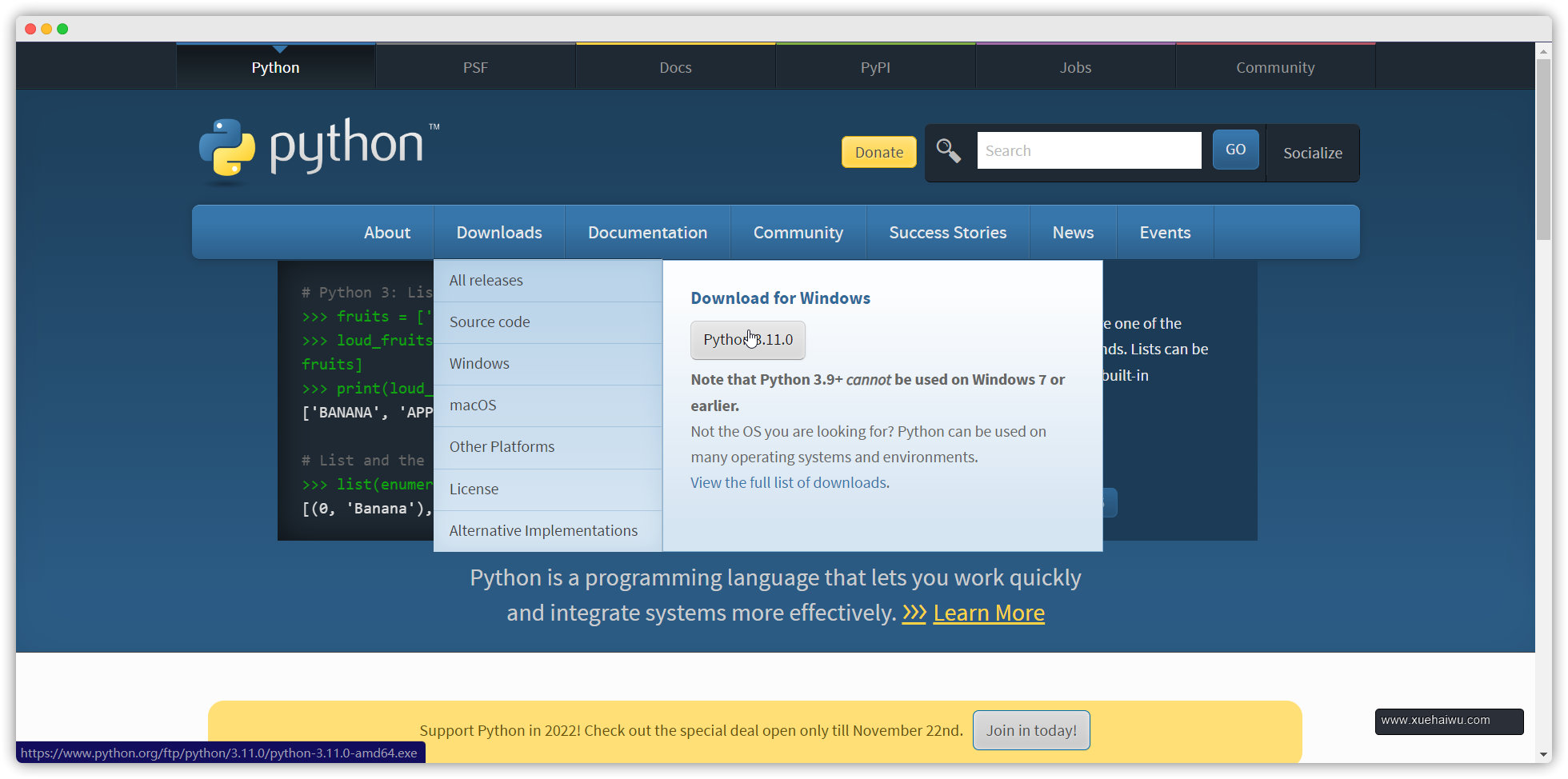This screenshot has width=1568, height=779.
Task: Click the red close window button
Action: [x=30, y=29]
